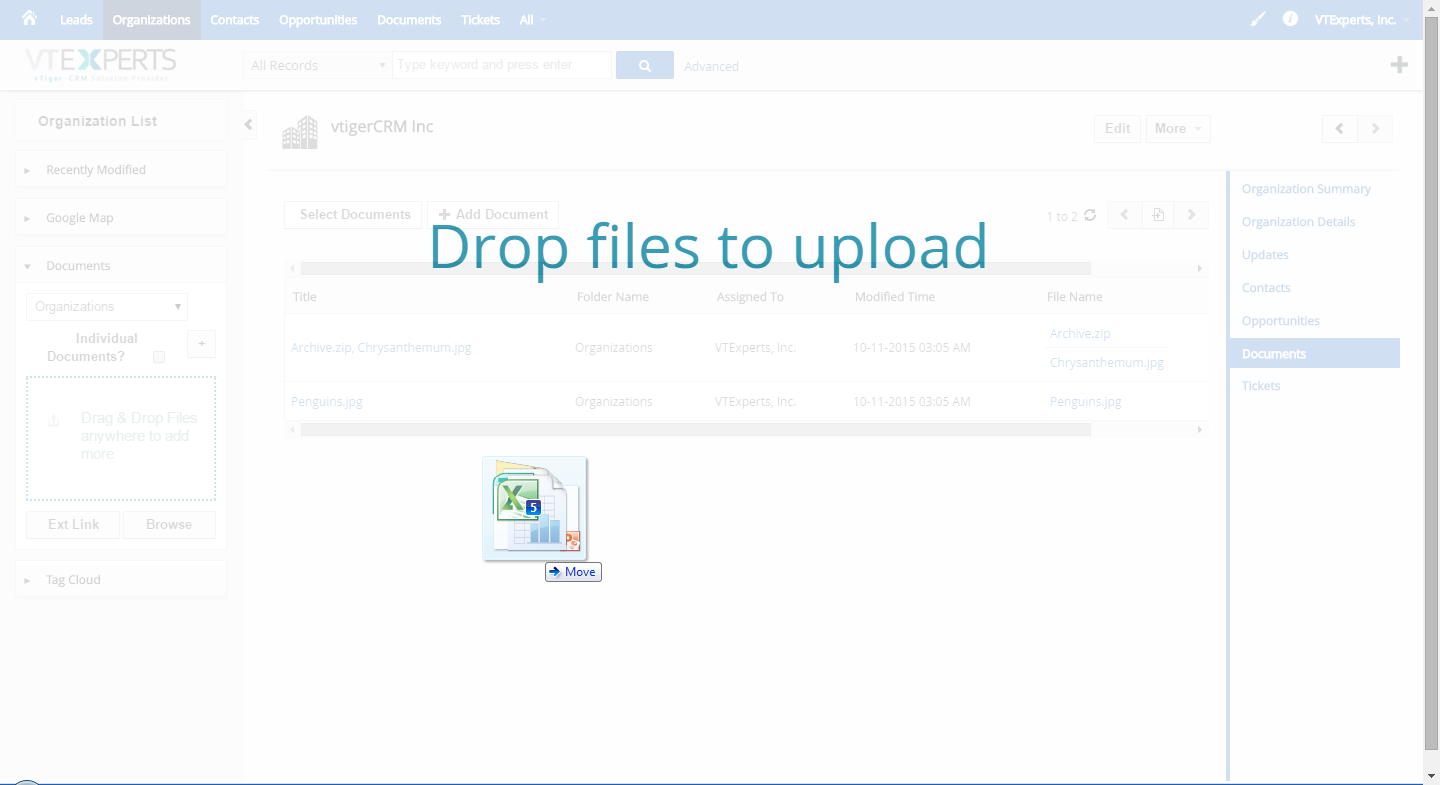Screen dimensions: 1440x785
Task: Open the Archive.zip file link
Action: click(x=1080, y=334)
